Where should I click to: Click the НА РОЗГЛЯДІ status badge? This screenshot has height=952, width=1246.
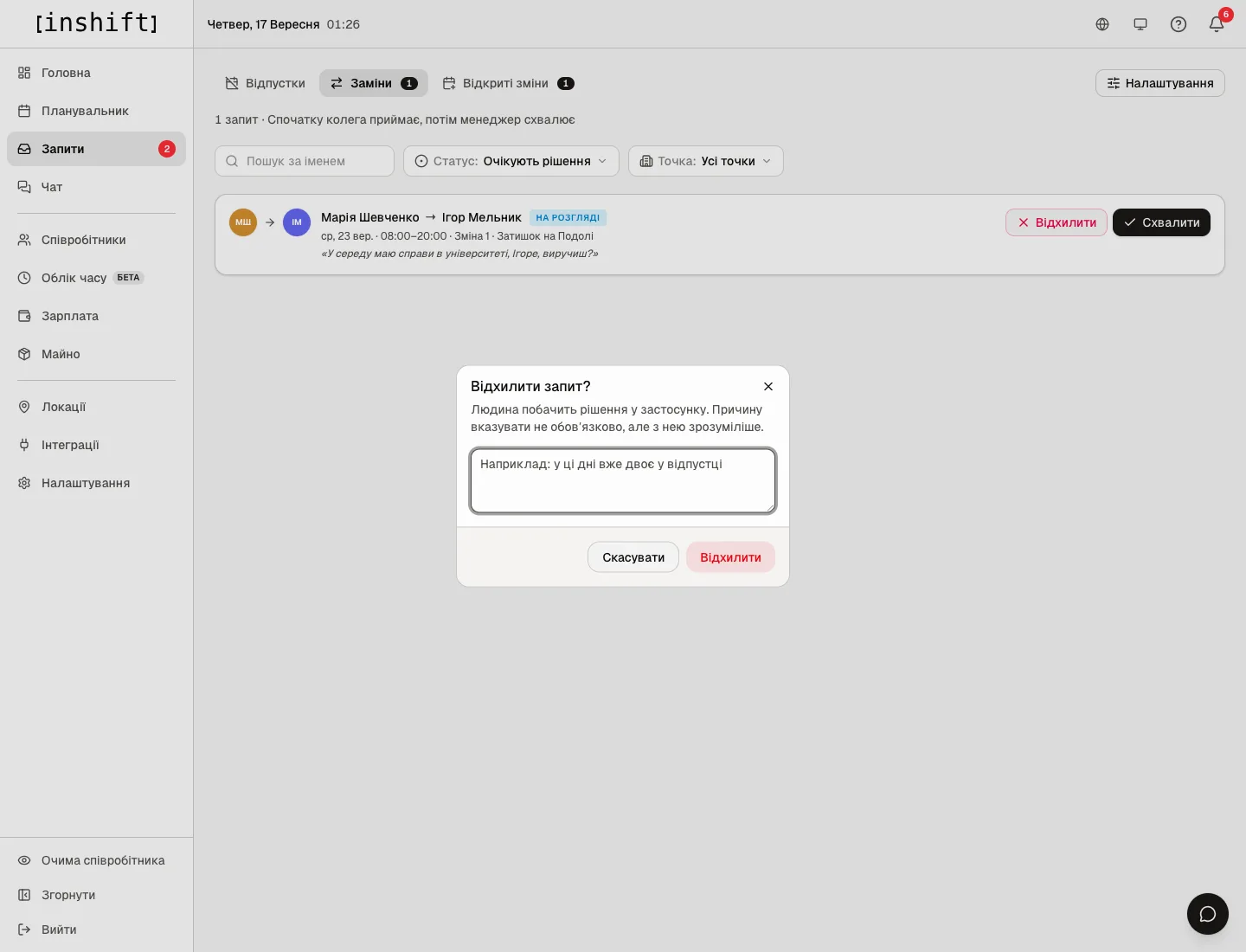568,218
